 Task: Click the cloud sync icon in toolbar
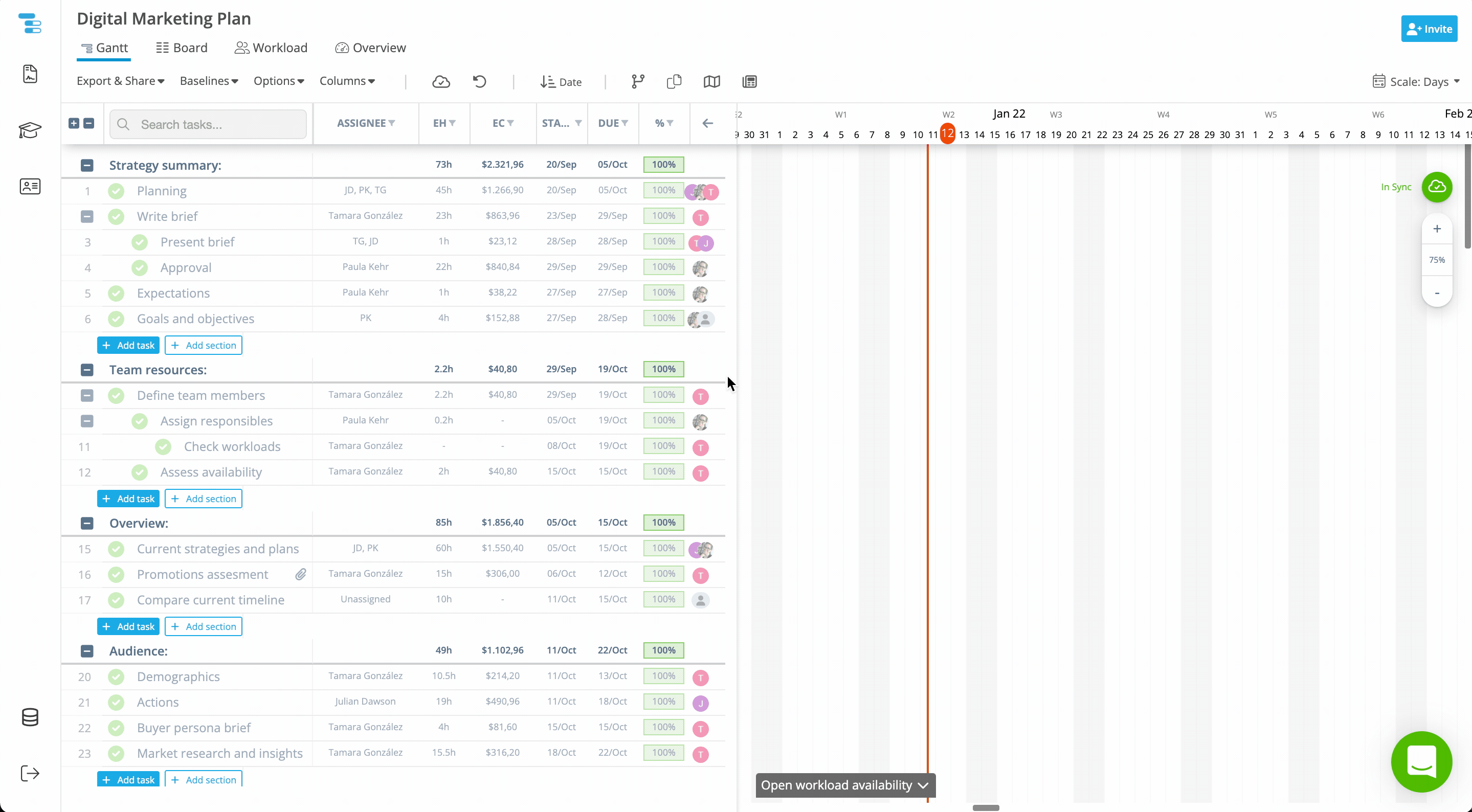(x=440, y=82)
